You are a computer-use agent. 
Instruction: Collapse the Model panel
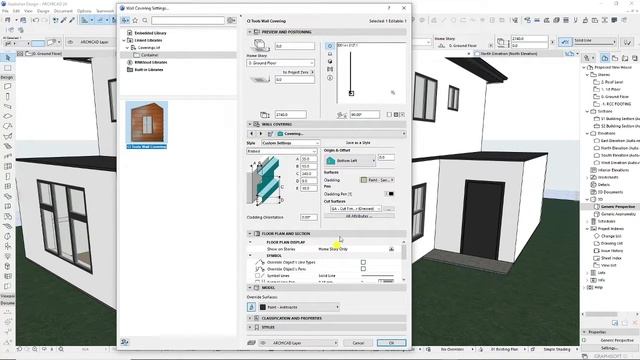250,288
